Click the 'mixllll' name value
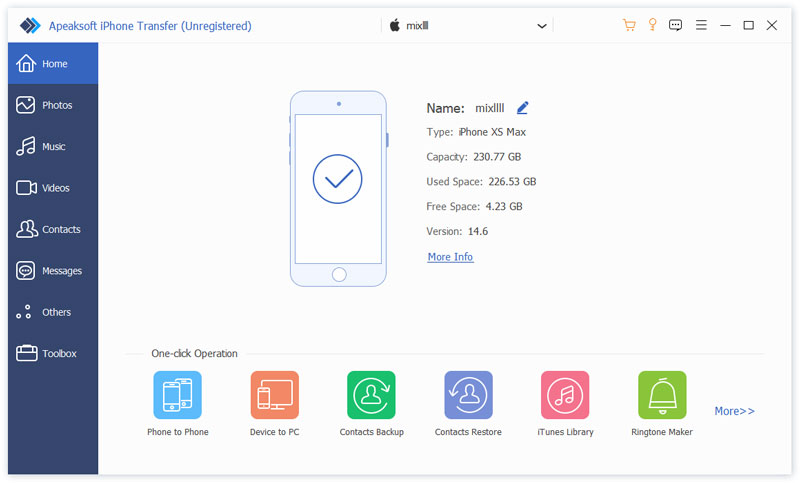 pos(490,108)
